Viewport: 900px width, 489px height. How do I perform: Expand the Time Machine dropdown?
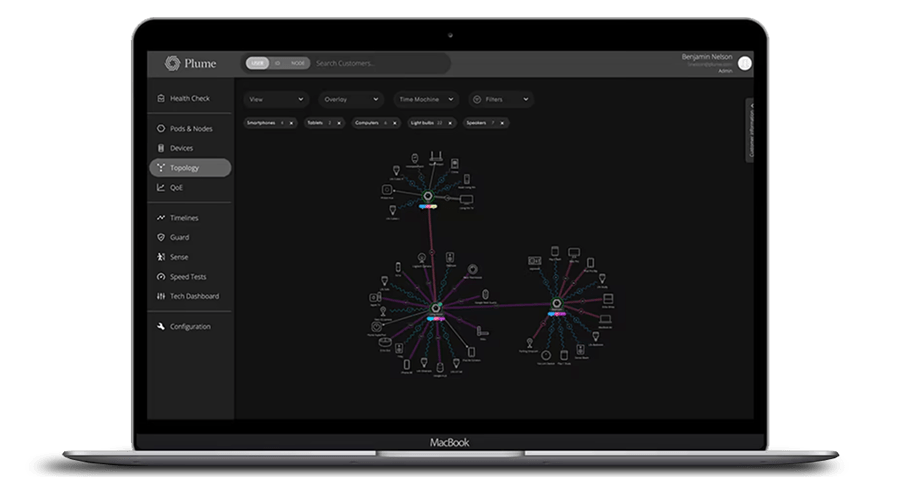click(x=425, y=100)
